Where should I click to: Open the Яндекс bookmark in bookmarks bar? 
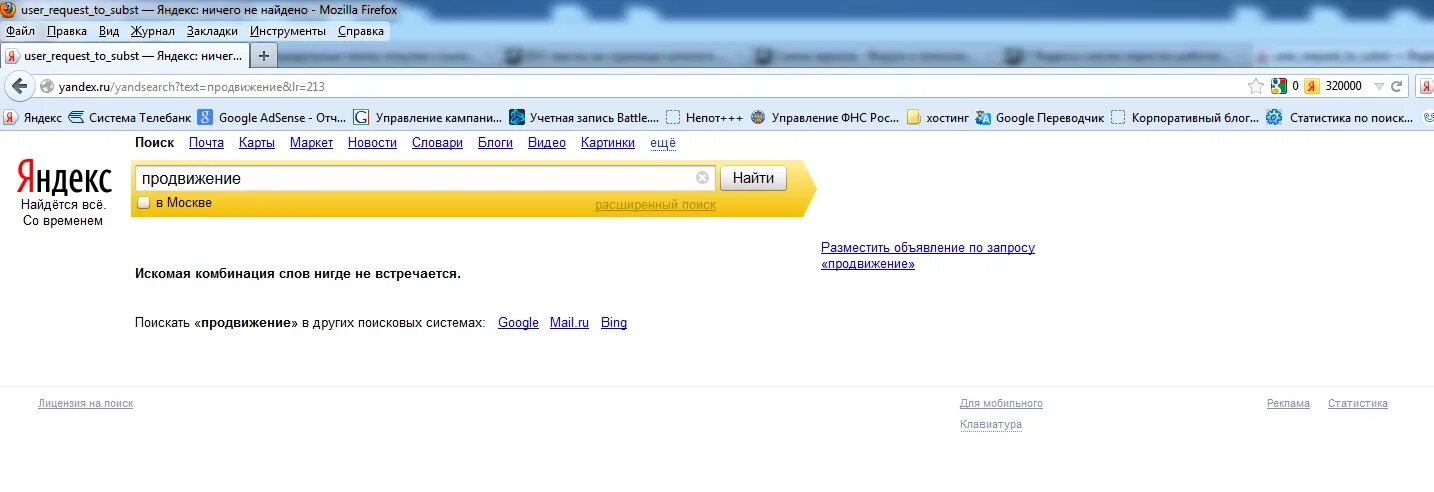pyautogui.click(x=33, y=117)
